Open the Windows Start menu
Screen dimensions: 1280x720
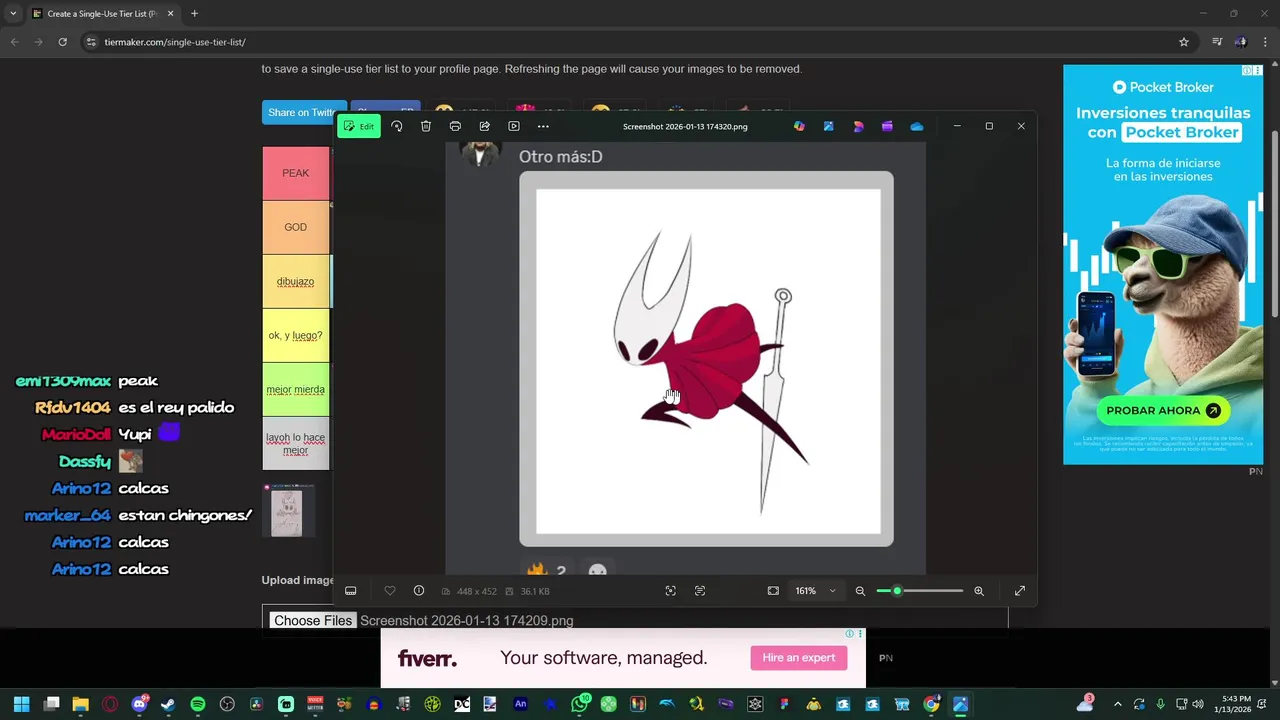[22, 705]
